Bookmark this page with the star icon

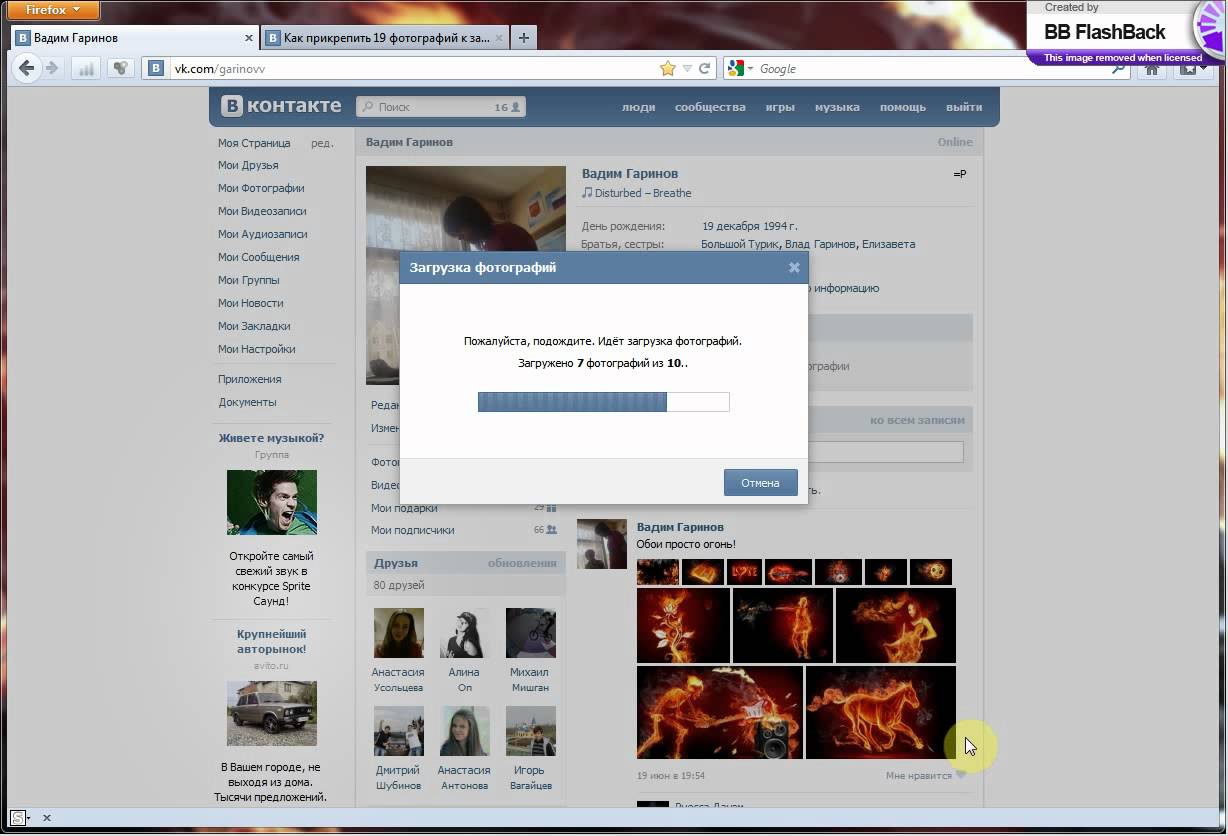[x=667, y=68]
